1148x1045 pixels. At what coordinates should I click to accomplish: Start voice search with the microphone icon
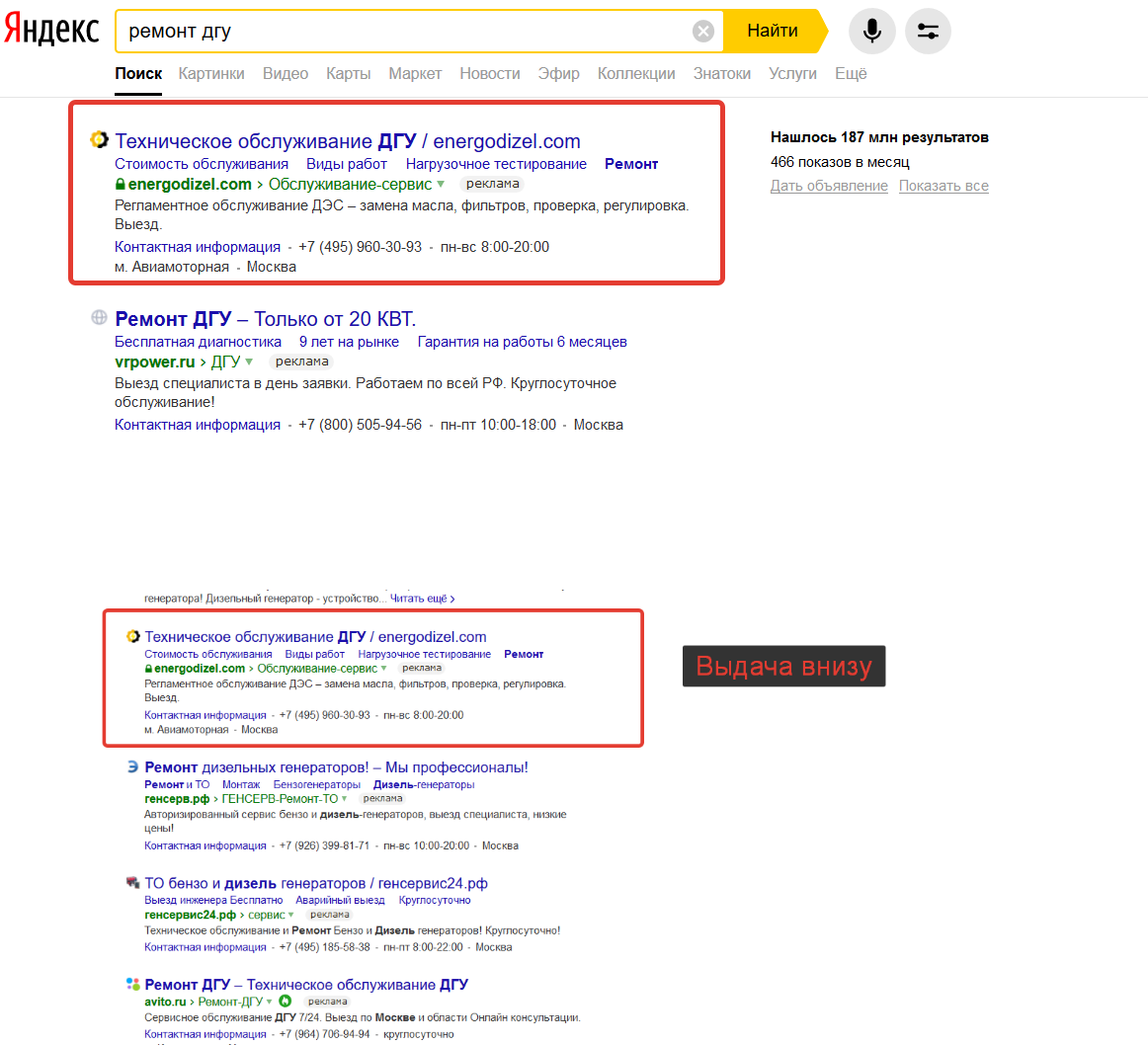(x=871, y=31)
